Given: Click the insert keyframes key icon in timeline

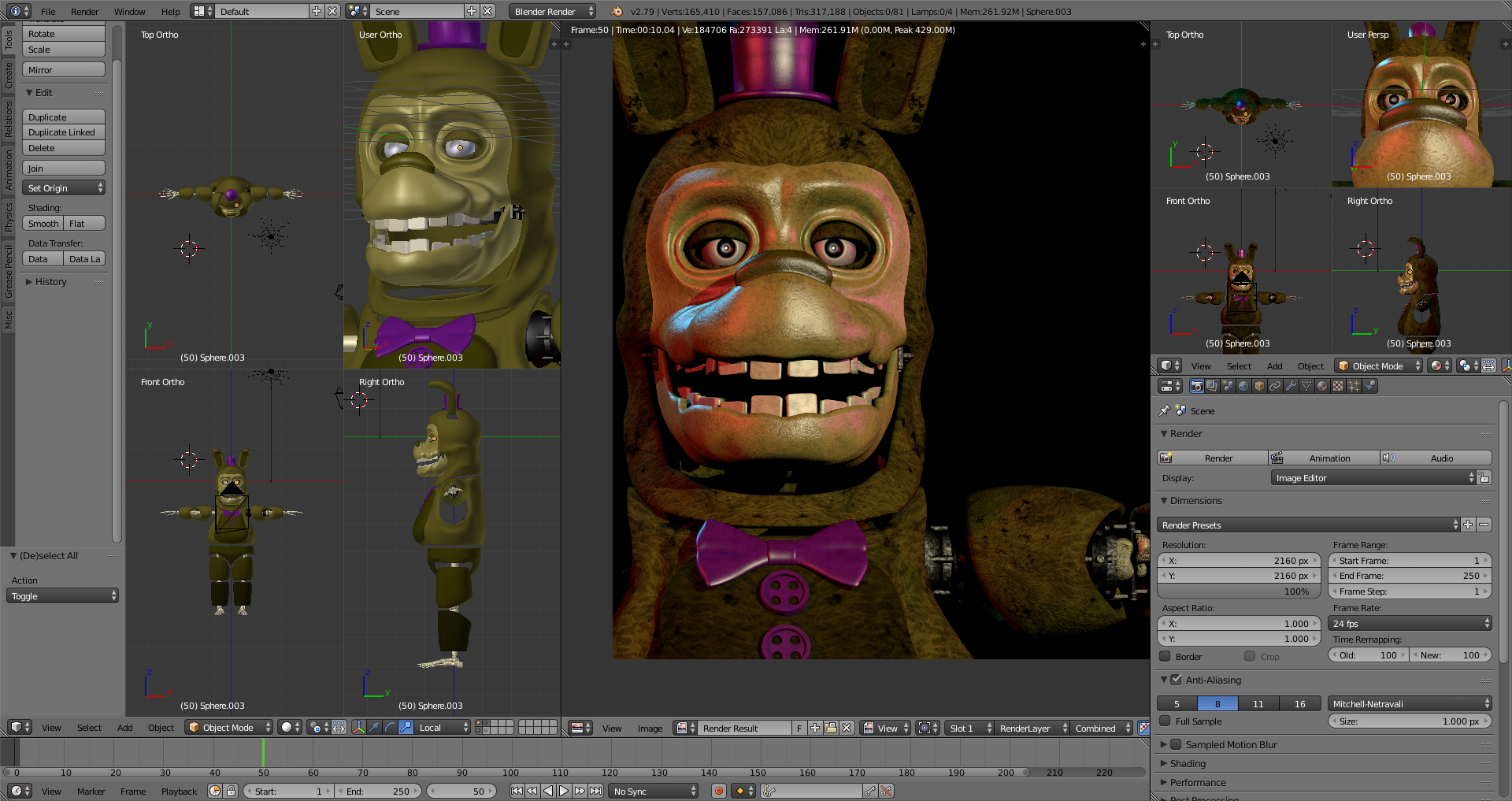Looking at the screenshot, I should pos(870,791).
